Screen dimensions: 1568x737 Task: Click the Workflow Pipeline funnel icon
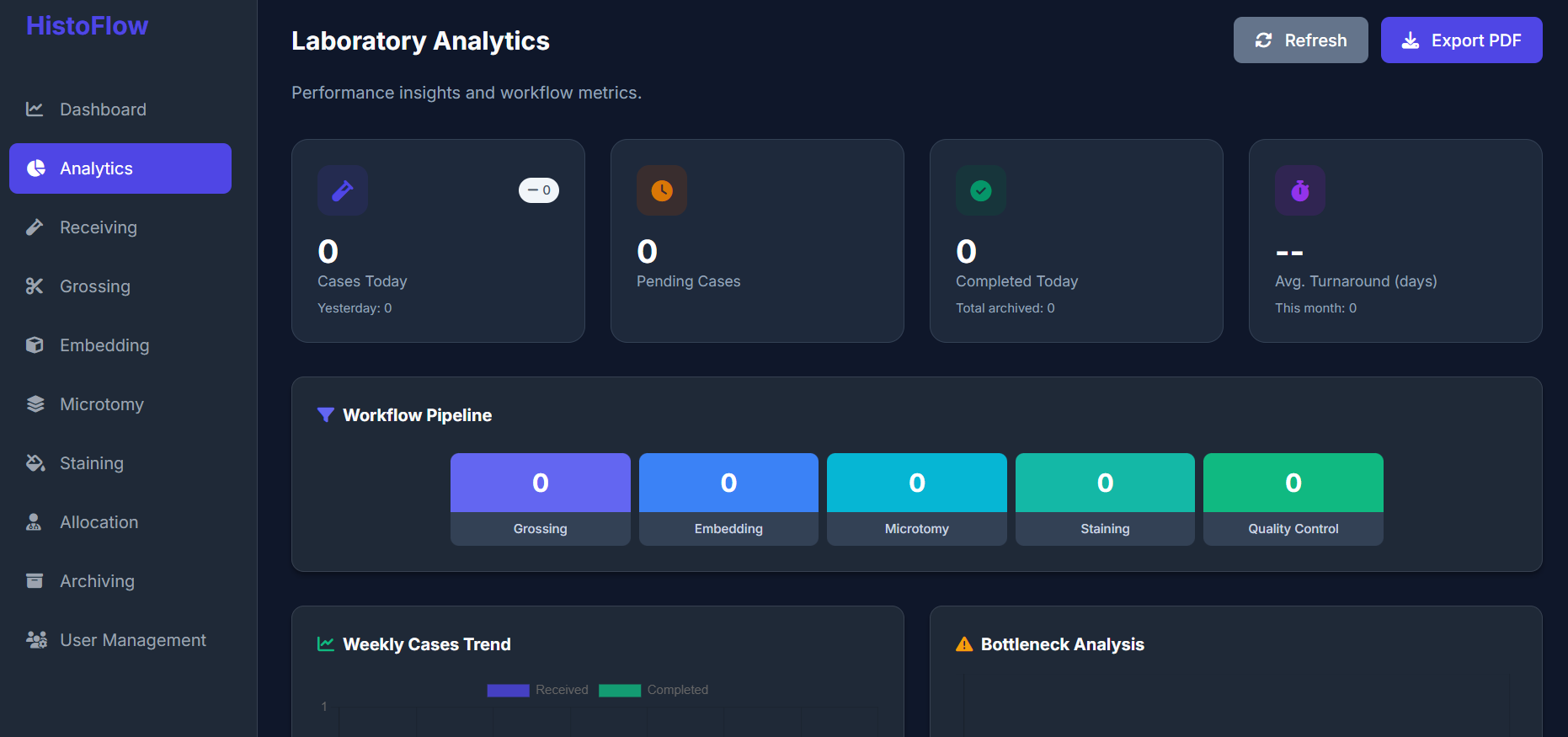(x=326, y=415)
